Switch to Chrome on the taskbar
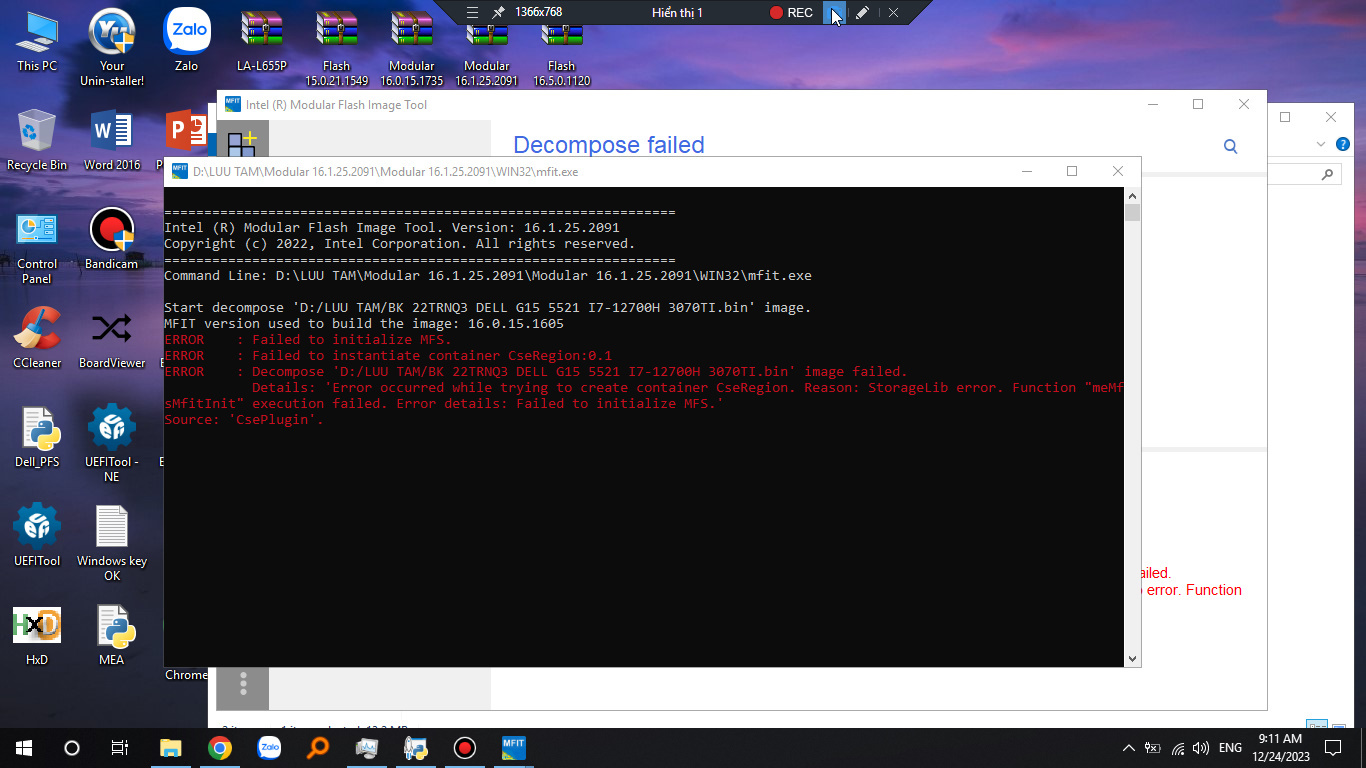The height and width of the screenshot is (768, 1366). coord(220,747)
